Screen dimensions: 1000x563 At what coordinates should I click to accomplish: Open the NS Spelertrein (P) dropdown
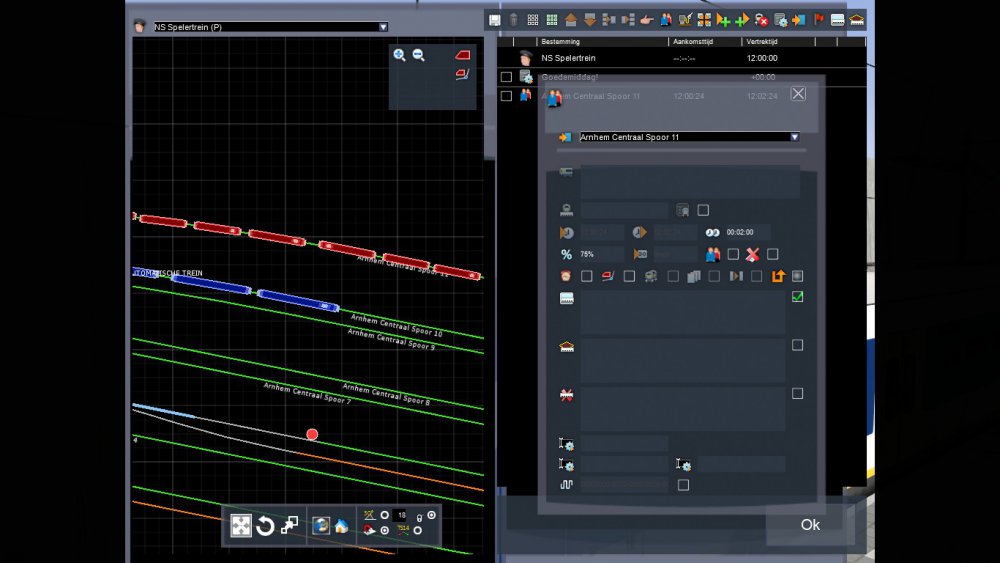point(383,27)
